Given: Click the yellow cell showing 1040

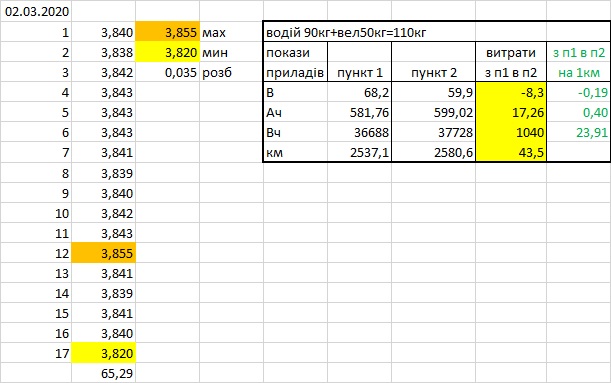Looking at the screenshot, I should click(511, 132).
